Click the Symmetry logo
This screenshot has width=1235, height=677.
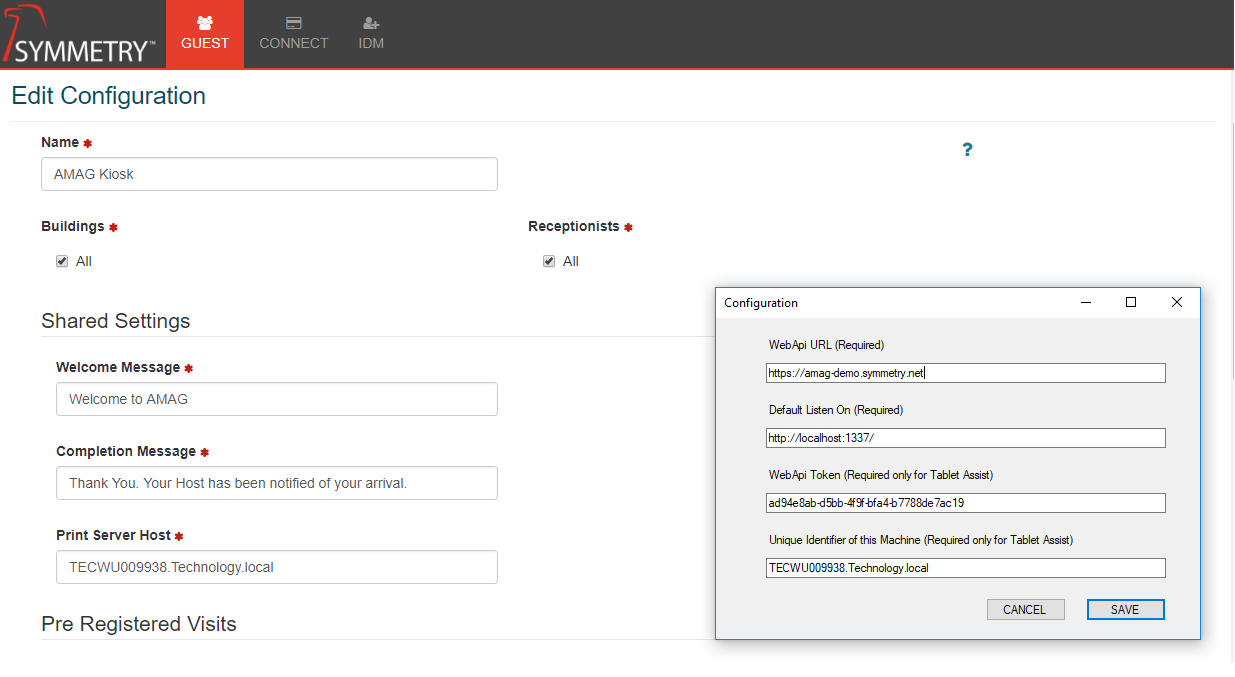pyautogui.click(x=80, y=34)
